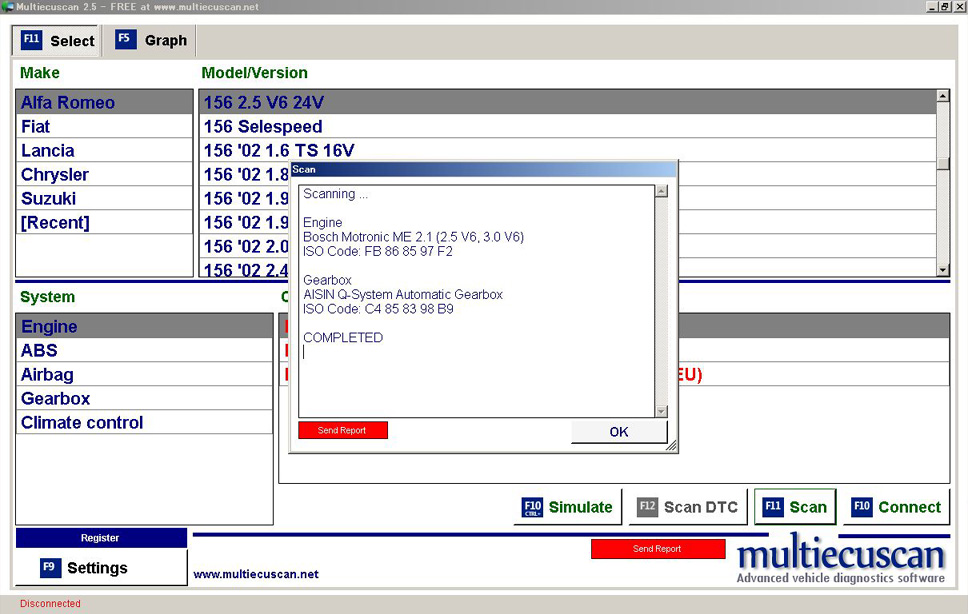
Task: Click scroll down arrow of Model/Version list
Action: [x=943, y=270]
